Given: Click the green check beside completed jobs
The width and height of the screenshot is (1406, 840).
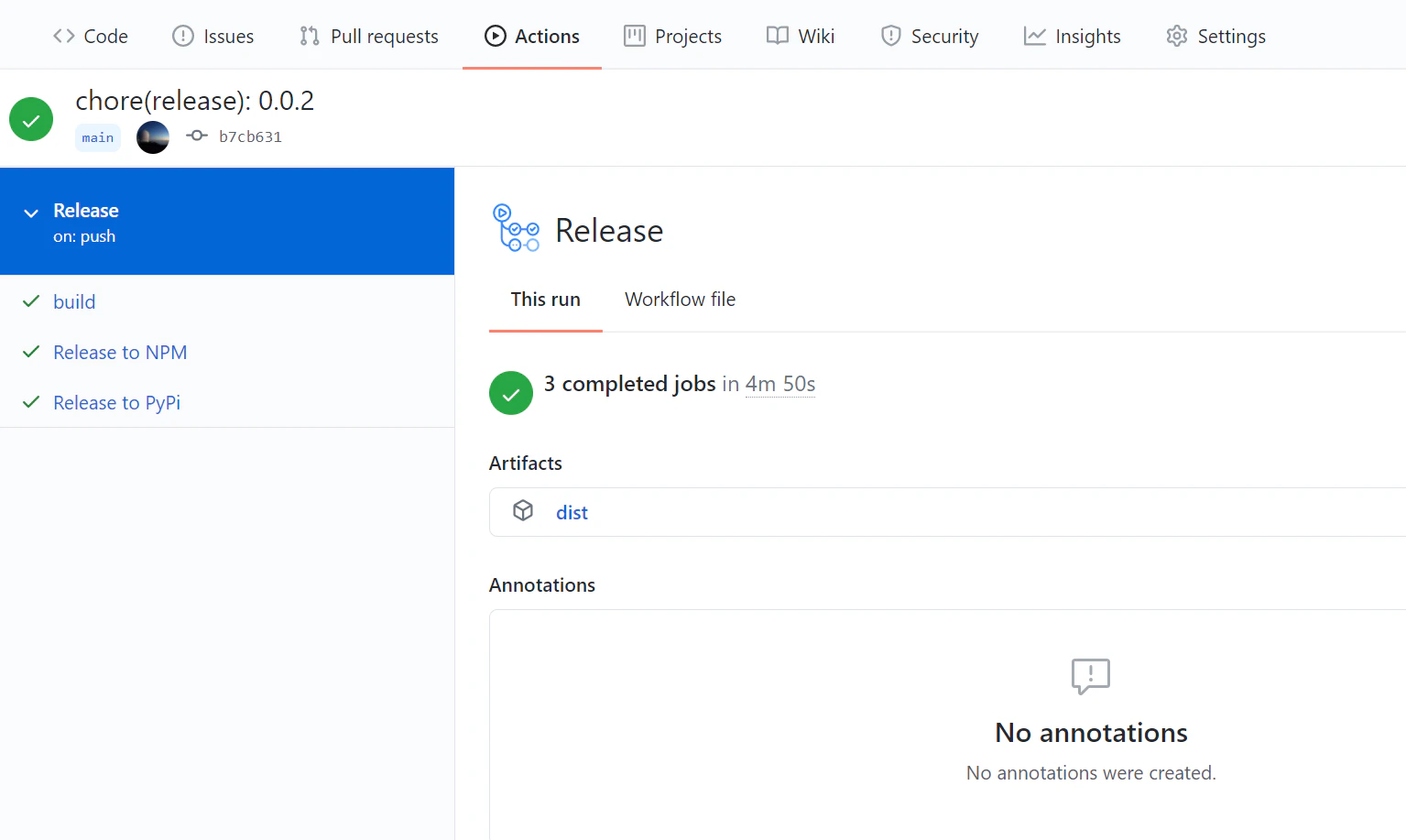Looking at the screenshot, I should (x=511, y=393).
